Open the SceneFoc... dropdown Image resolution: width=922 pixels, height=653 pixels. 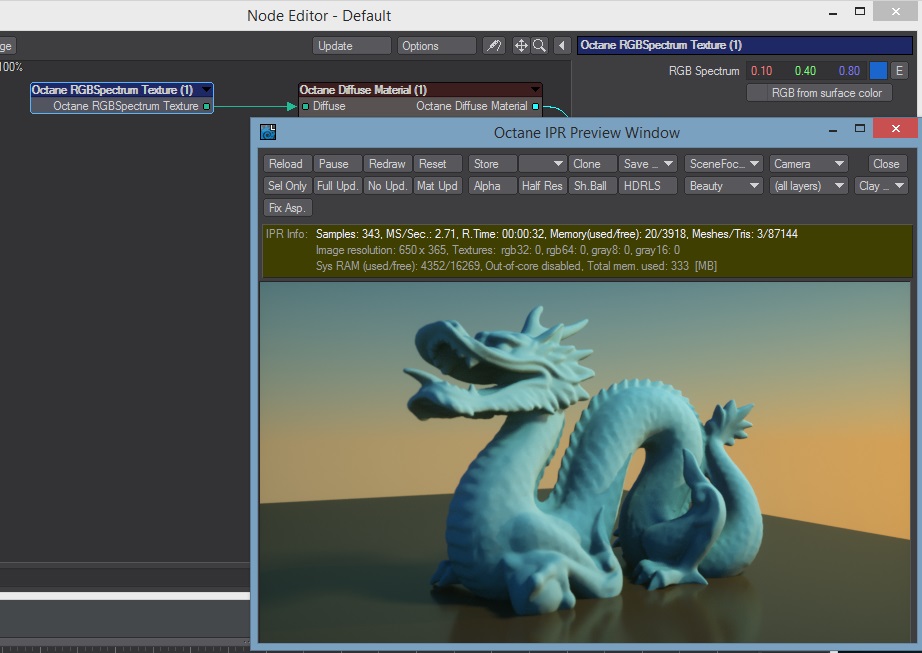pyautogui.click(x=724, y=164)
